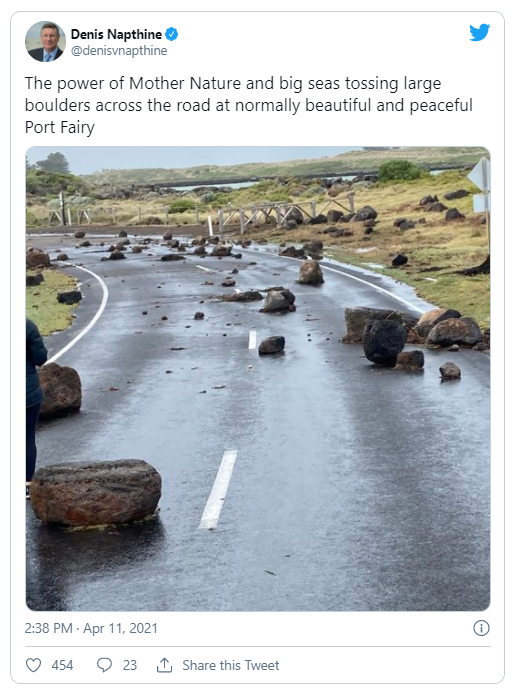The height and width of the screenshot is (692, 512).
Task: Click the Denis Napthine display name
Action: pyautogui.click(x=116, y=34)
